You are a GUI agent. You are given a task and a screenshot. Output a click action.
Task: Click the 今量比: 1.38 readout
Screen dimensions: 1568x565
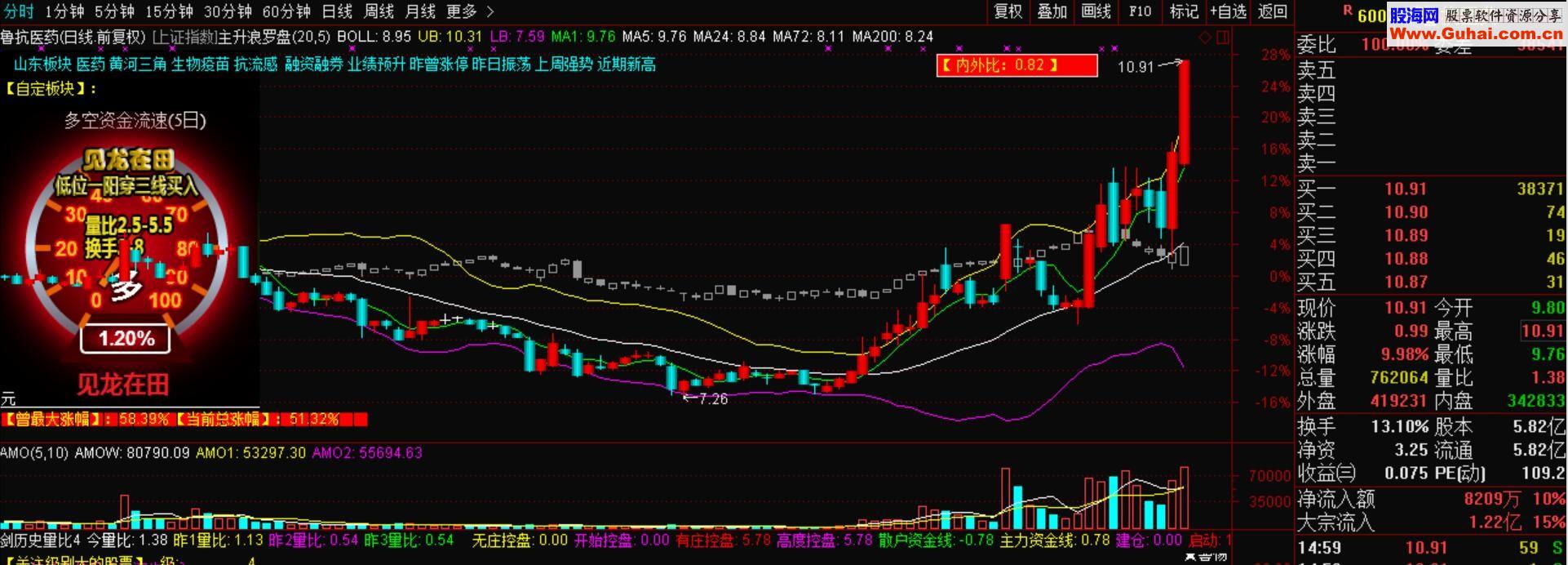(x=127, y=540)
